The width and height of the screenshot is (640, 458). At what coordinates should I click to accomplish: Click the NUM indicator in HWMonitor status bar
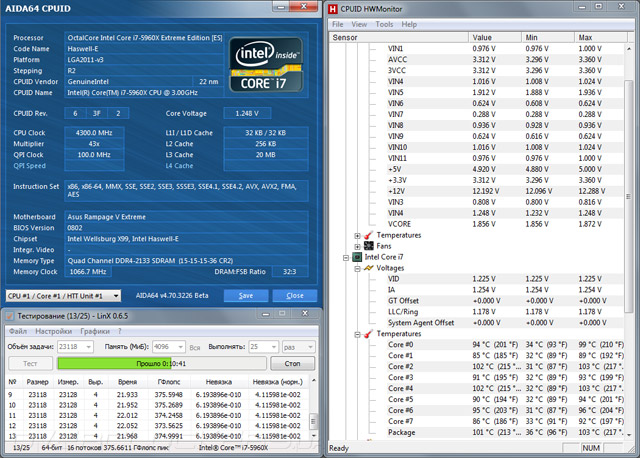click(591, 448)
